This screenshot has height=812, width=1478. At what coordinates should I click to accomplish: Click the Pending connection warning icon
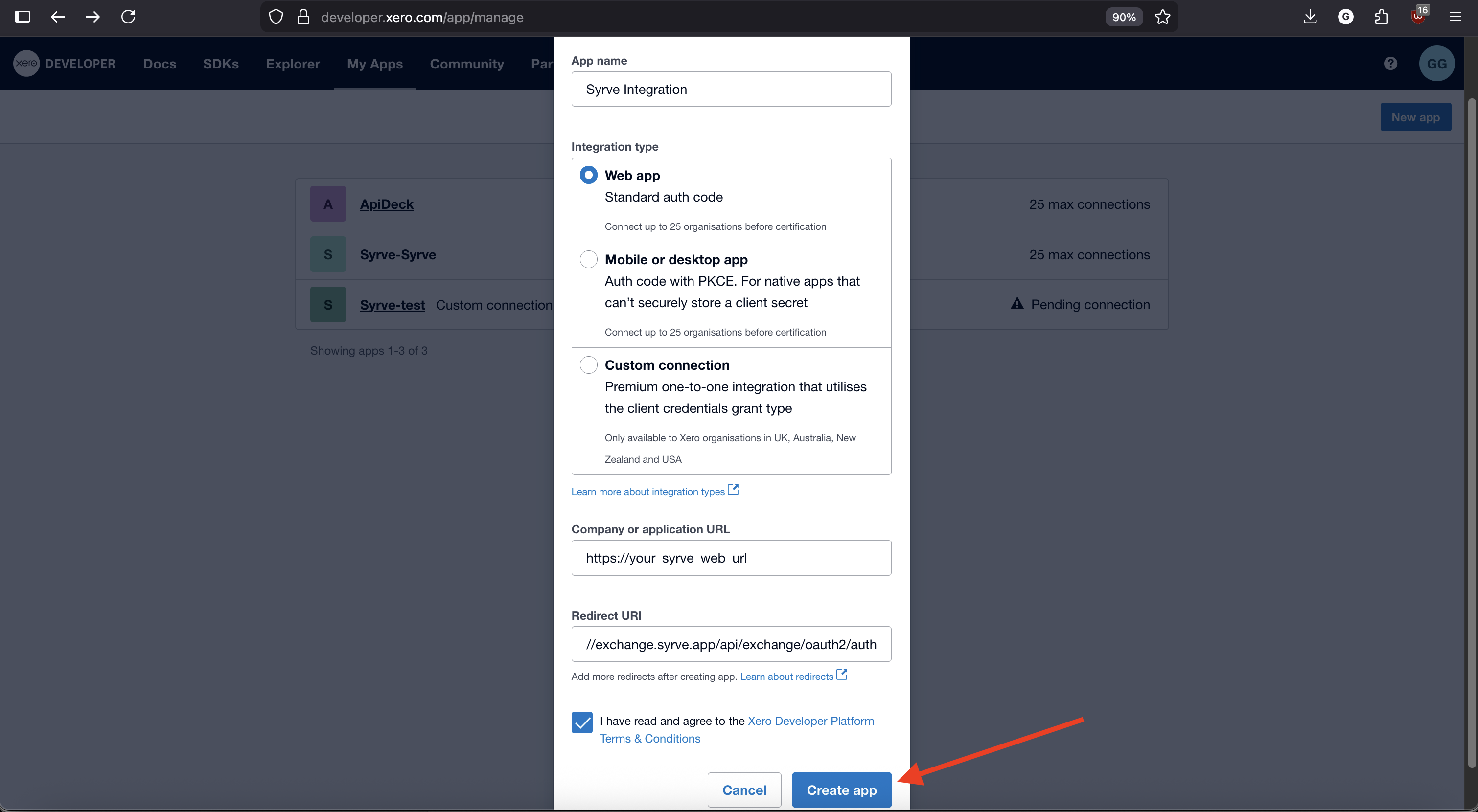pyautogui.click(x=1016, y=304)
